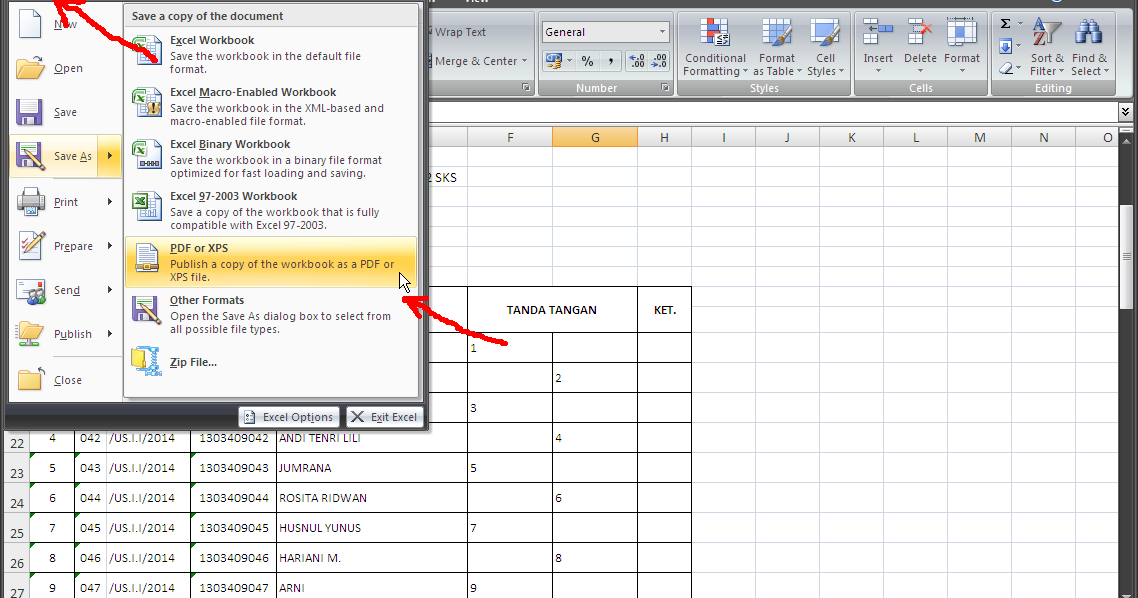Open Number dialog launcher
Image resolution: width=1138 pixels, height=598 pixels.
pyautogui.click(x=664, y=88)
